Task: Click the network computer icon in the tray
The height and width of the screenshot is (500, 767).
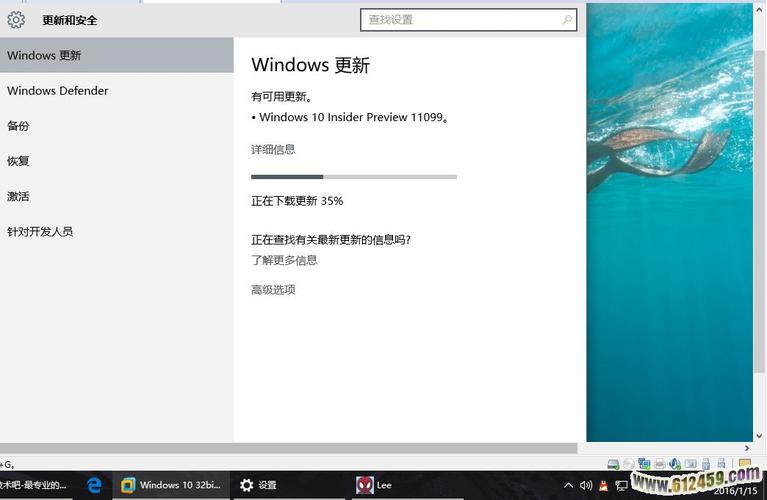Action: point(622,485)
